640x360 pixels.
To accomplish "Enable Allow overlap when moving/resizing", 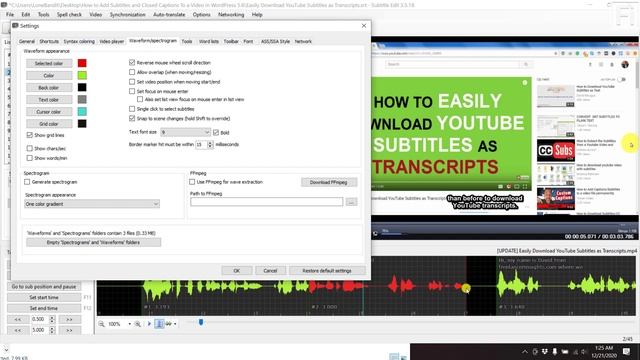I will (x=132, y=72).
